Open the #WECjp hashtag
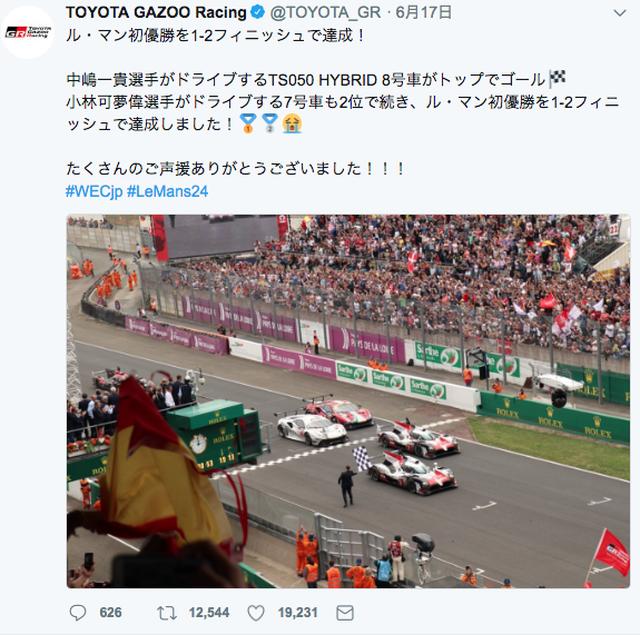Viewport: 640px width, 635px height. pos(94,191)
